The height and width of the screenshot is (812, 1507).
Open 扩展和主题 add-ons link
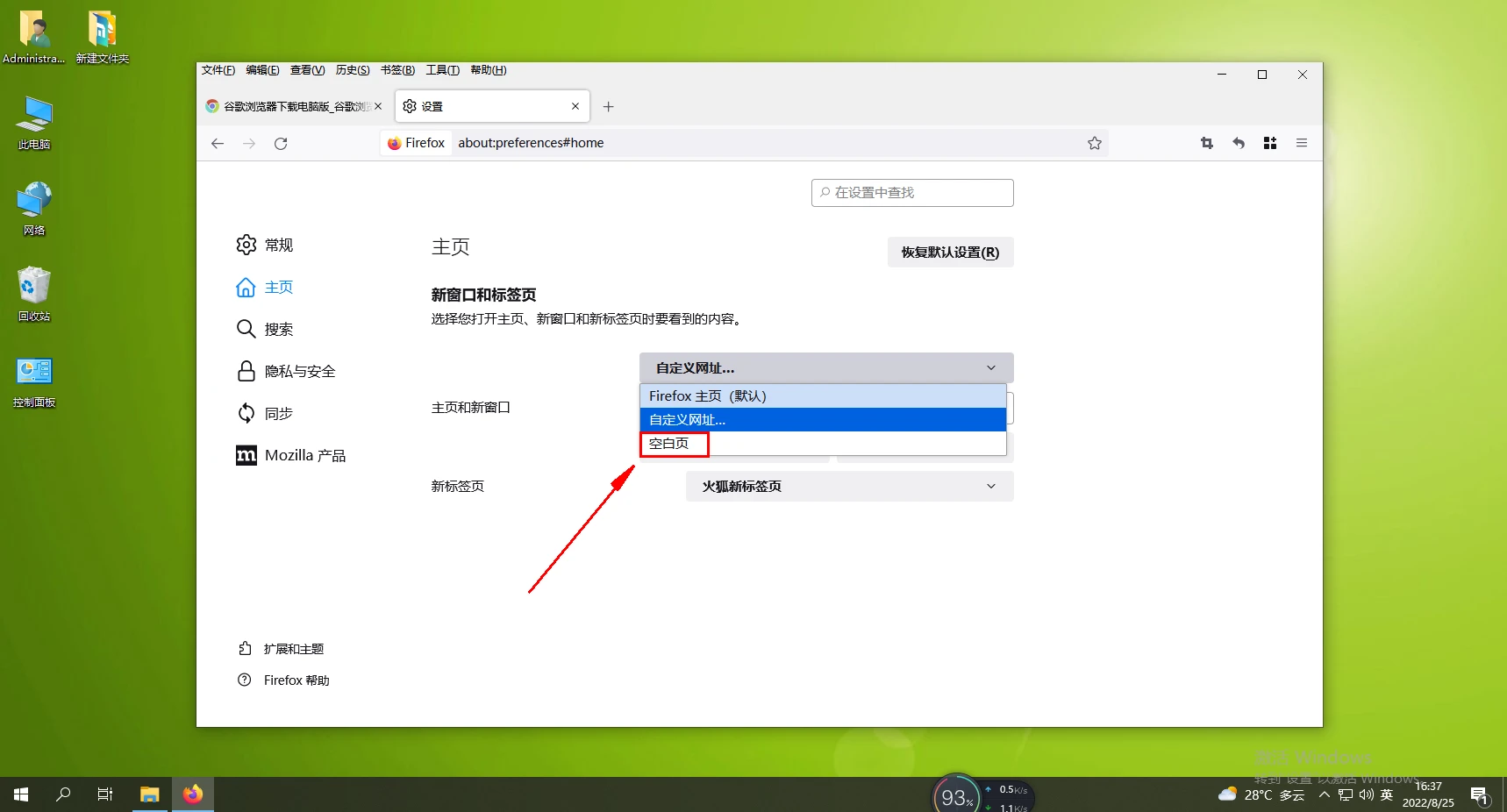click(x=281, y=649)
